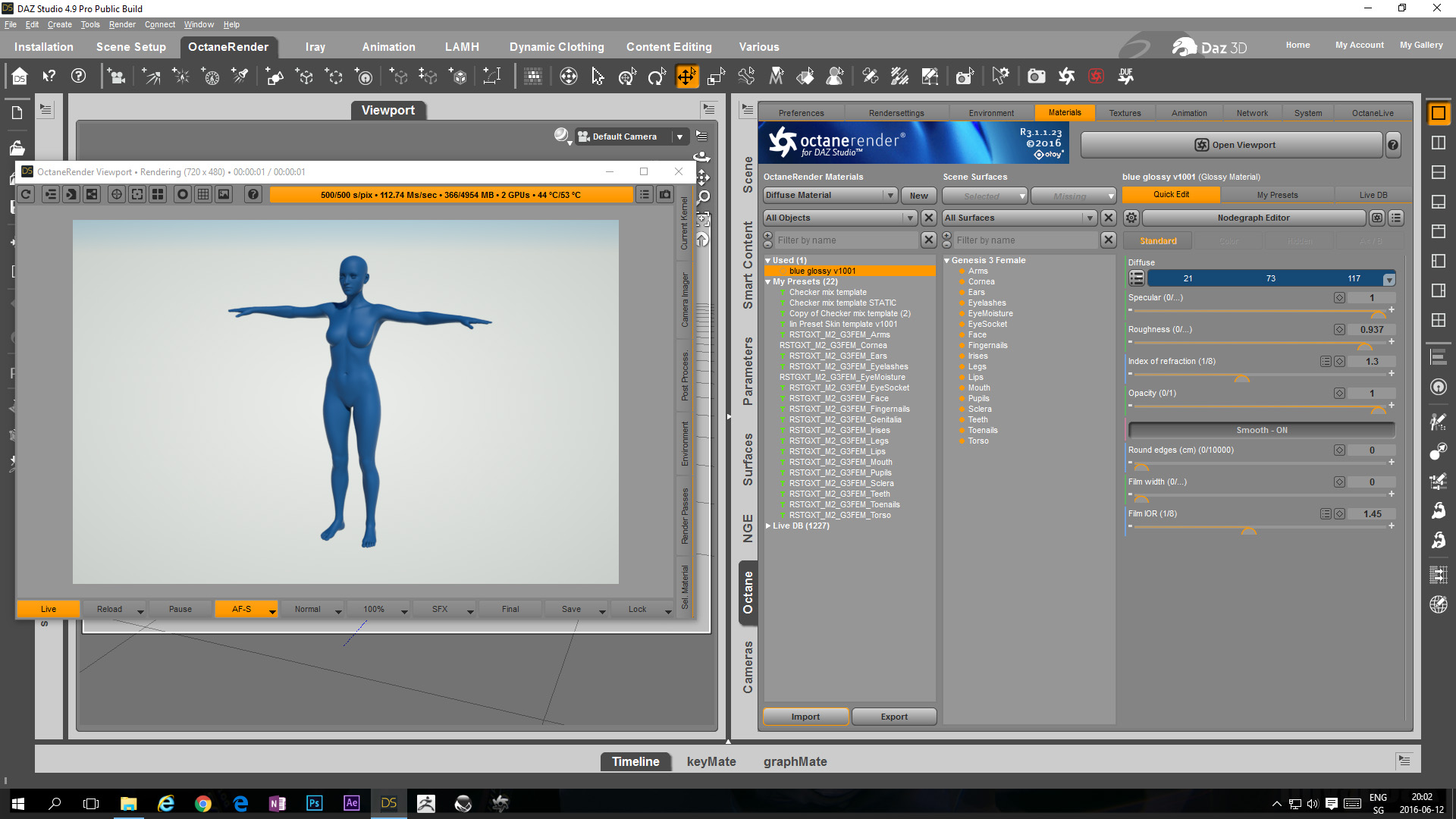Open Nodegraph Editor
The height and width of the screenshot is (819, 1456).
click(1253, 218)
